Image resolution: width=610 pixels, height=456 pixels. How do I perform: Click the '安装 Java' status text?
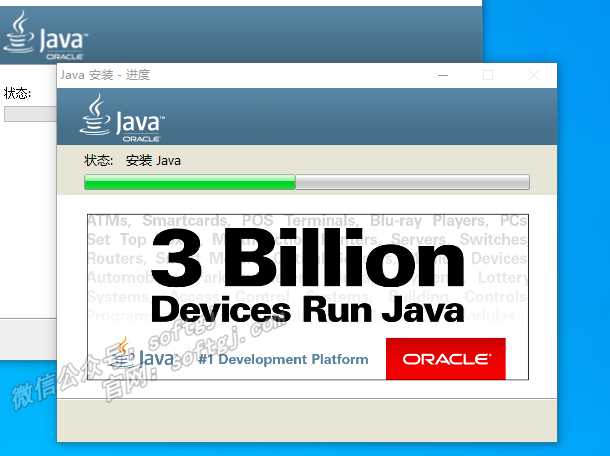tap(153, 161)
